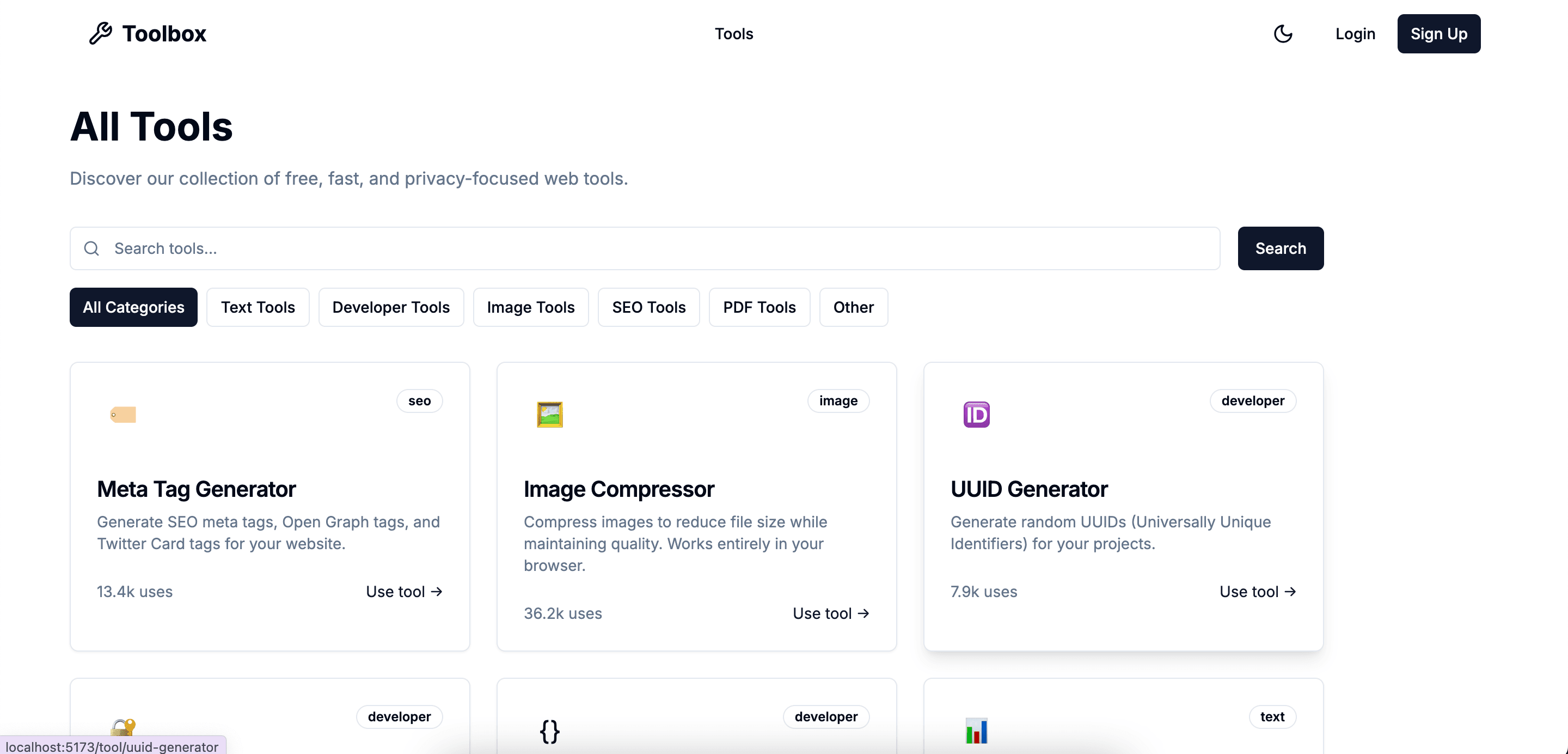1568x754 pixels.
Task: Open the Tools navigation menu item
Action: pos(733,34)
